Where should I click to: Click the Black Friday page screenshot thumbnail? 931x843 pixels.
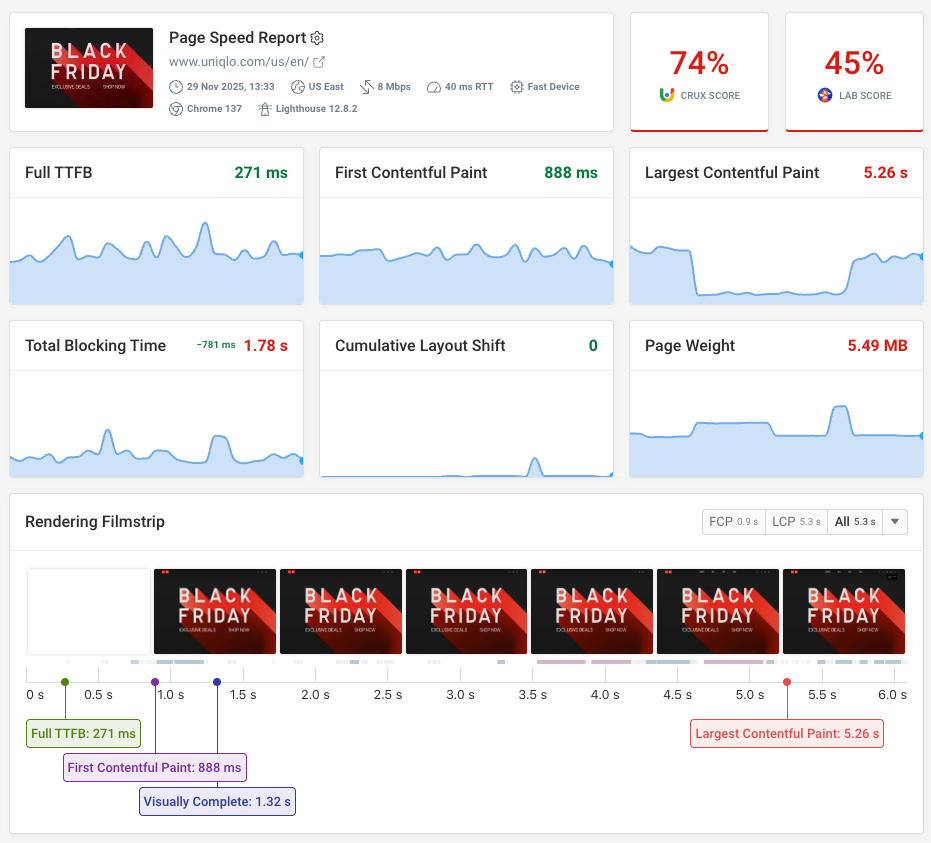89,67
